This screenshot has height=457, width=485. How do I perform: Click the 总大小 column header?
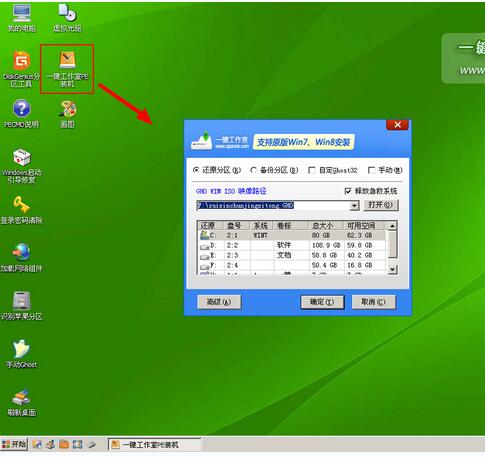(326, 226)
